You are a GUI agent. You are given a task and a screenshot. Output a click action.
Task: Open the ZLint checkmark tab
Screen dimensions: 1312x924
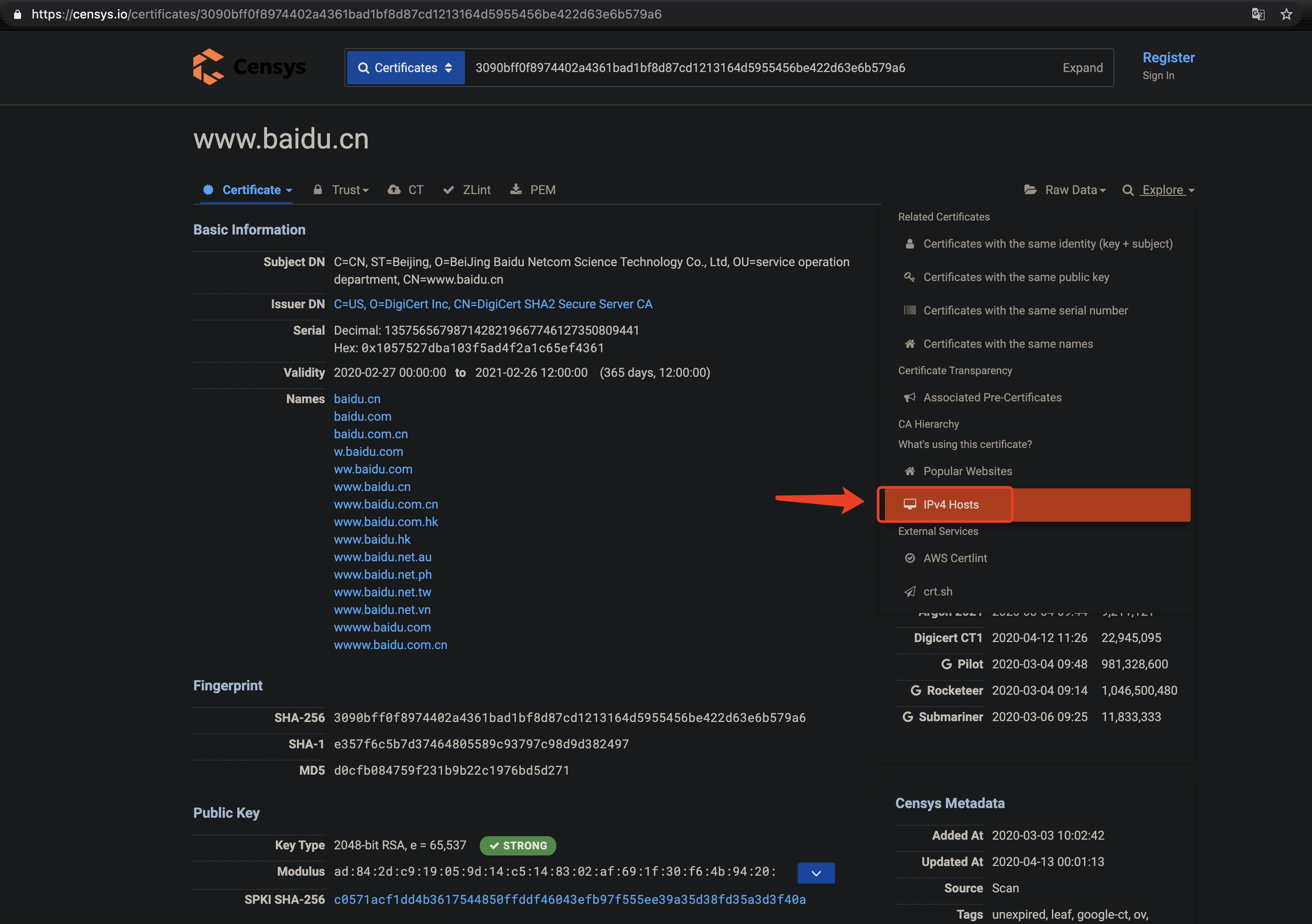(468, 190)
